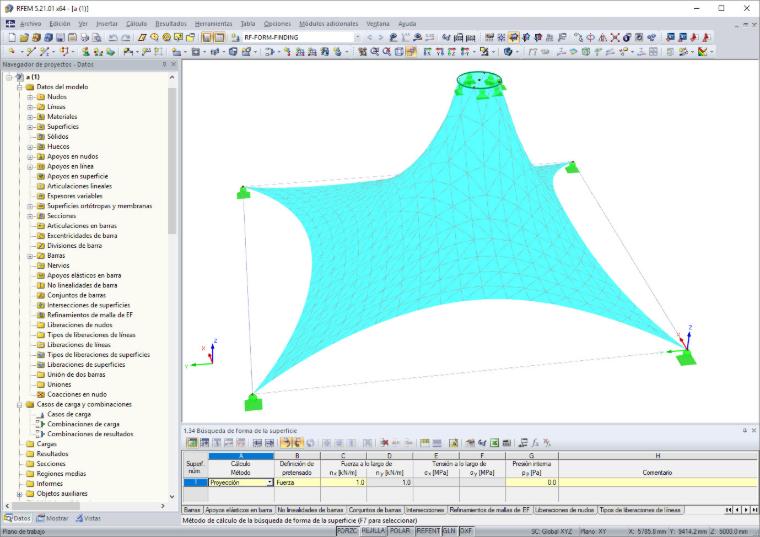
Task: Expand the Nudos tree node
Action: (x=30, y=97)
